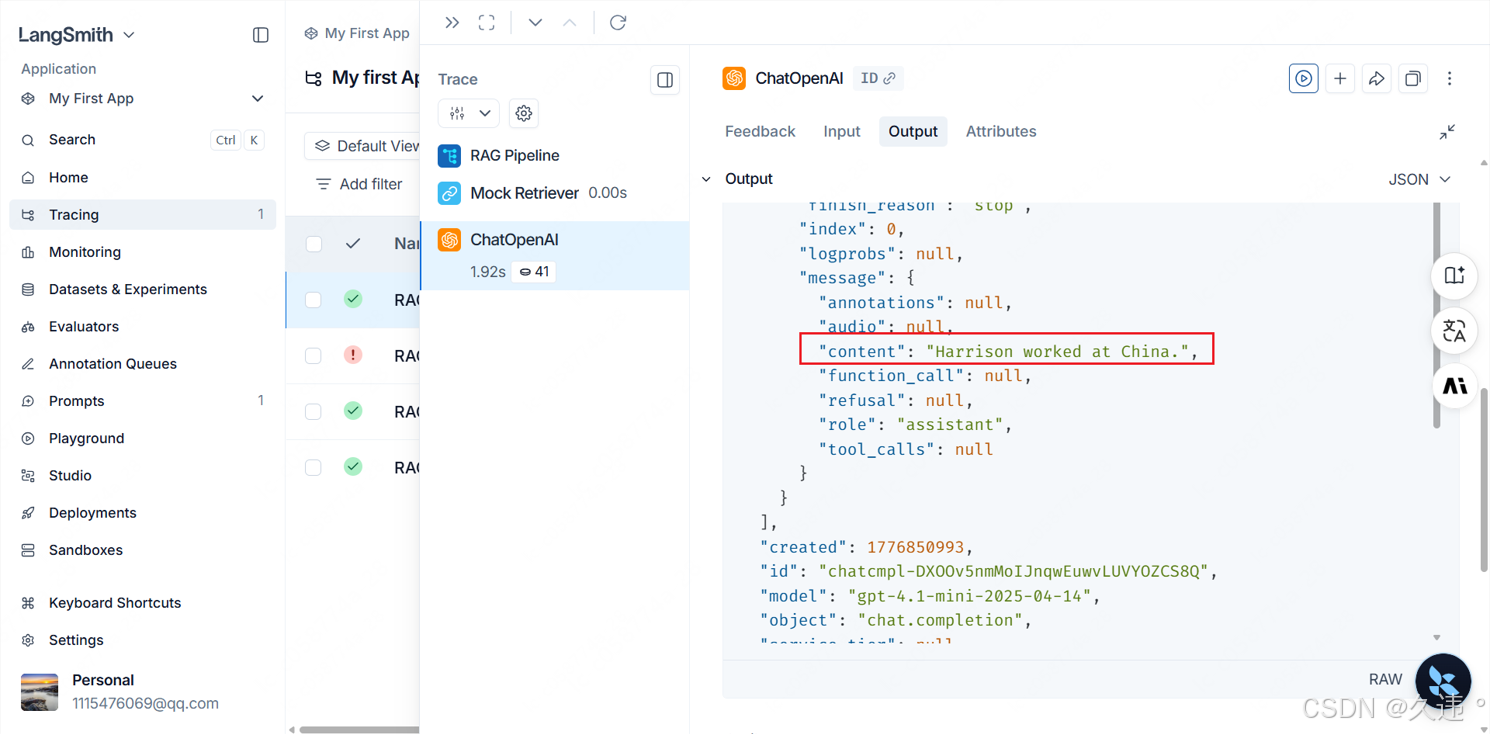Click the AI assistant floating icon
The width and height of the screenshot is (1490, 734).
click(x=1454, y=386)
